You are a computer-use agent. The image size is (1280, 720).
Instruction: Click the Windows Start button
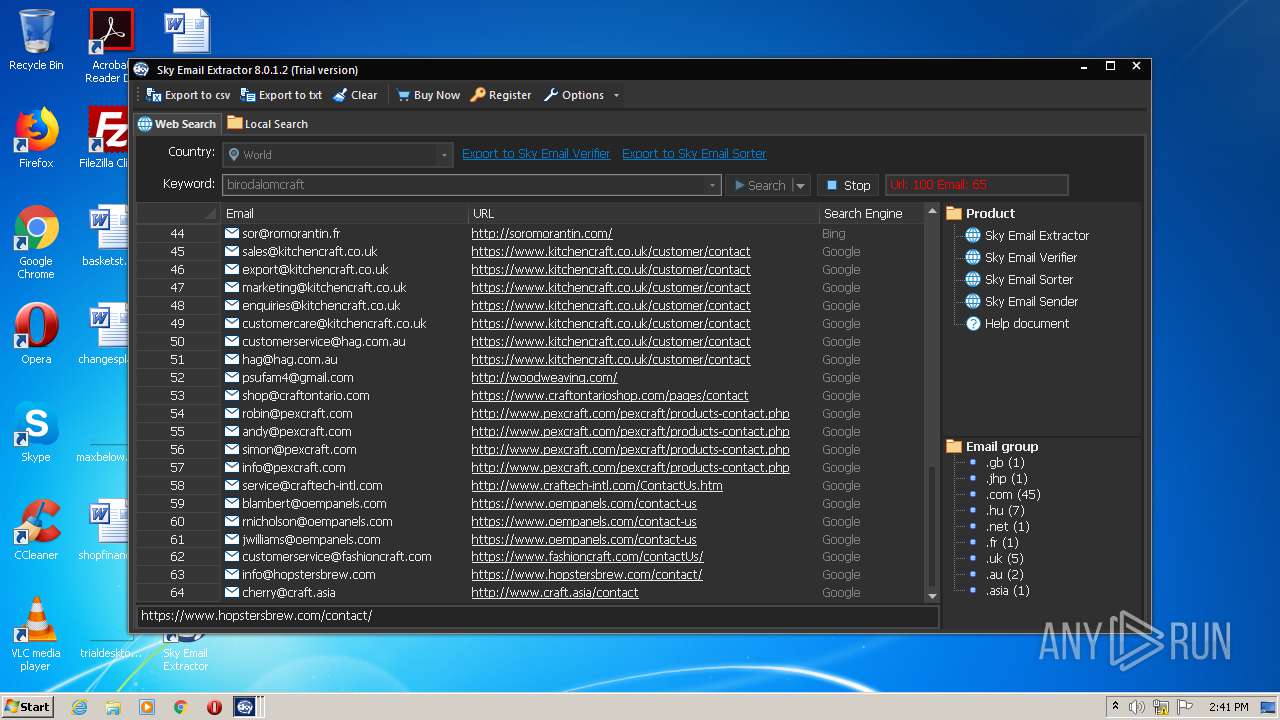coord(28,706)
